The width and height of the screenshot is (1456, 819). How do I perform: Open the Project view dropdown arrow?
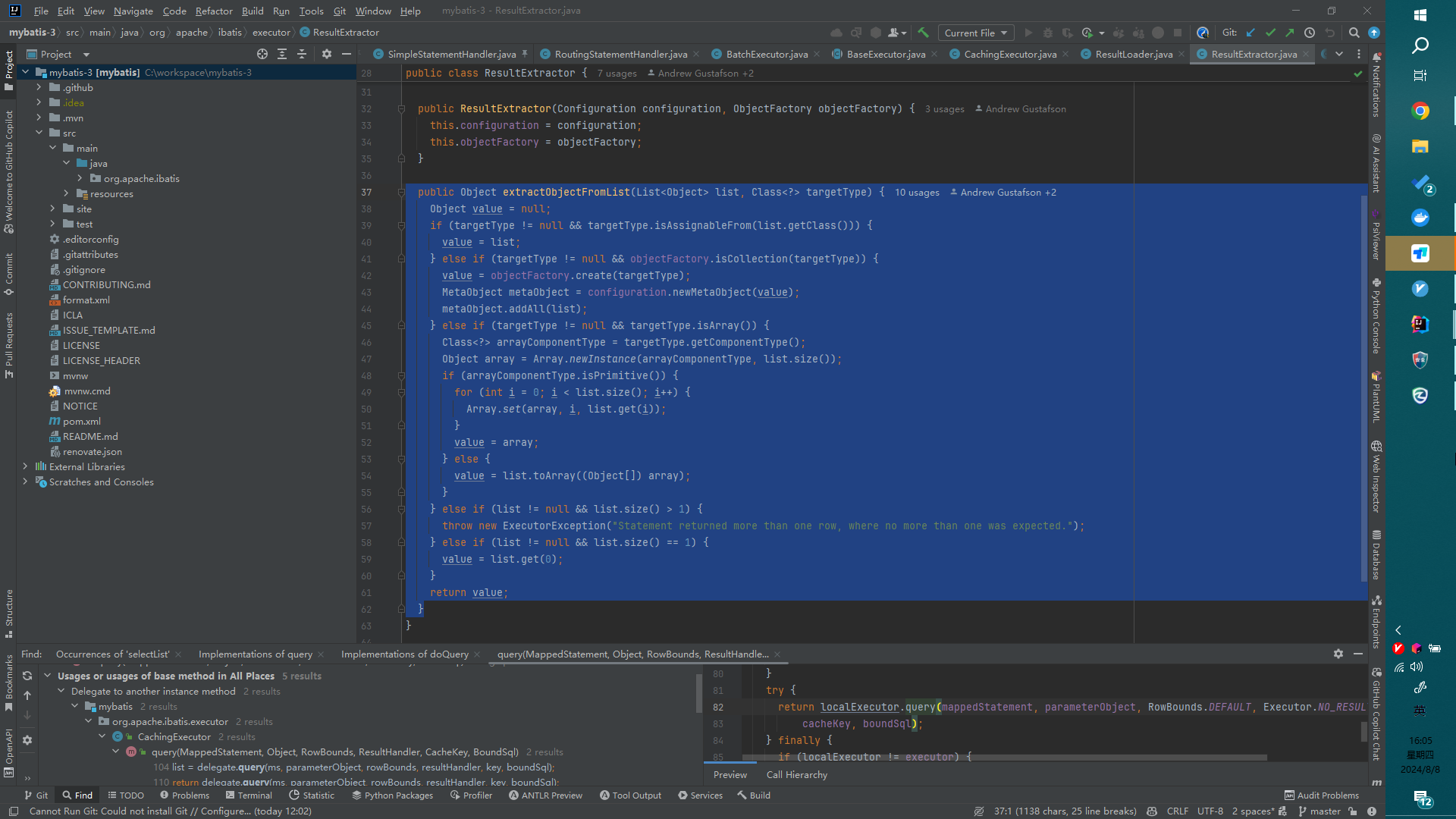pos(86,55)
